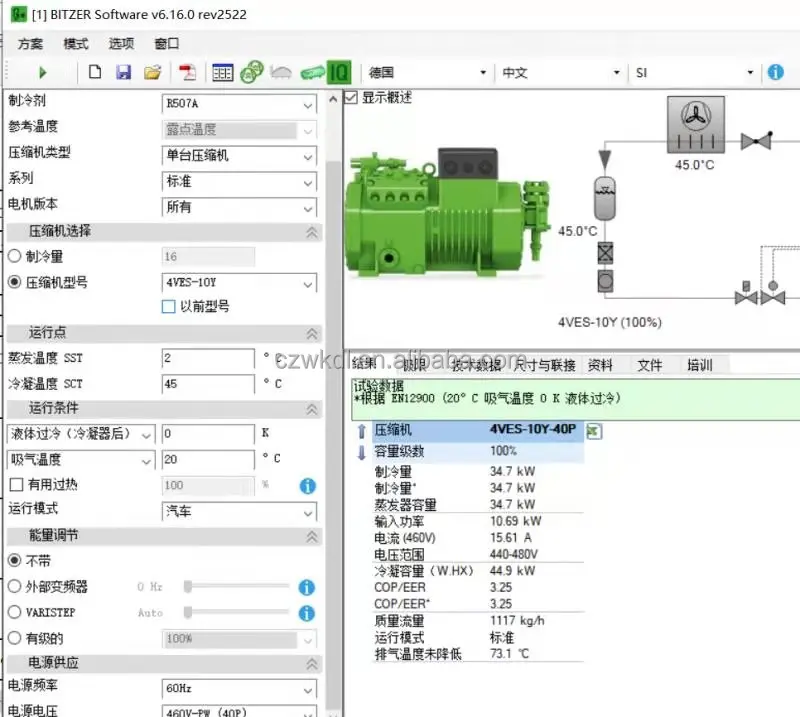
Task: Select 外部变频器 radio button
Action: click(x=14, y=586)
